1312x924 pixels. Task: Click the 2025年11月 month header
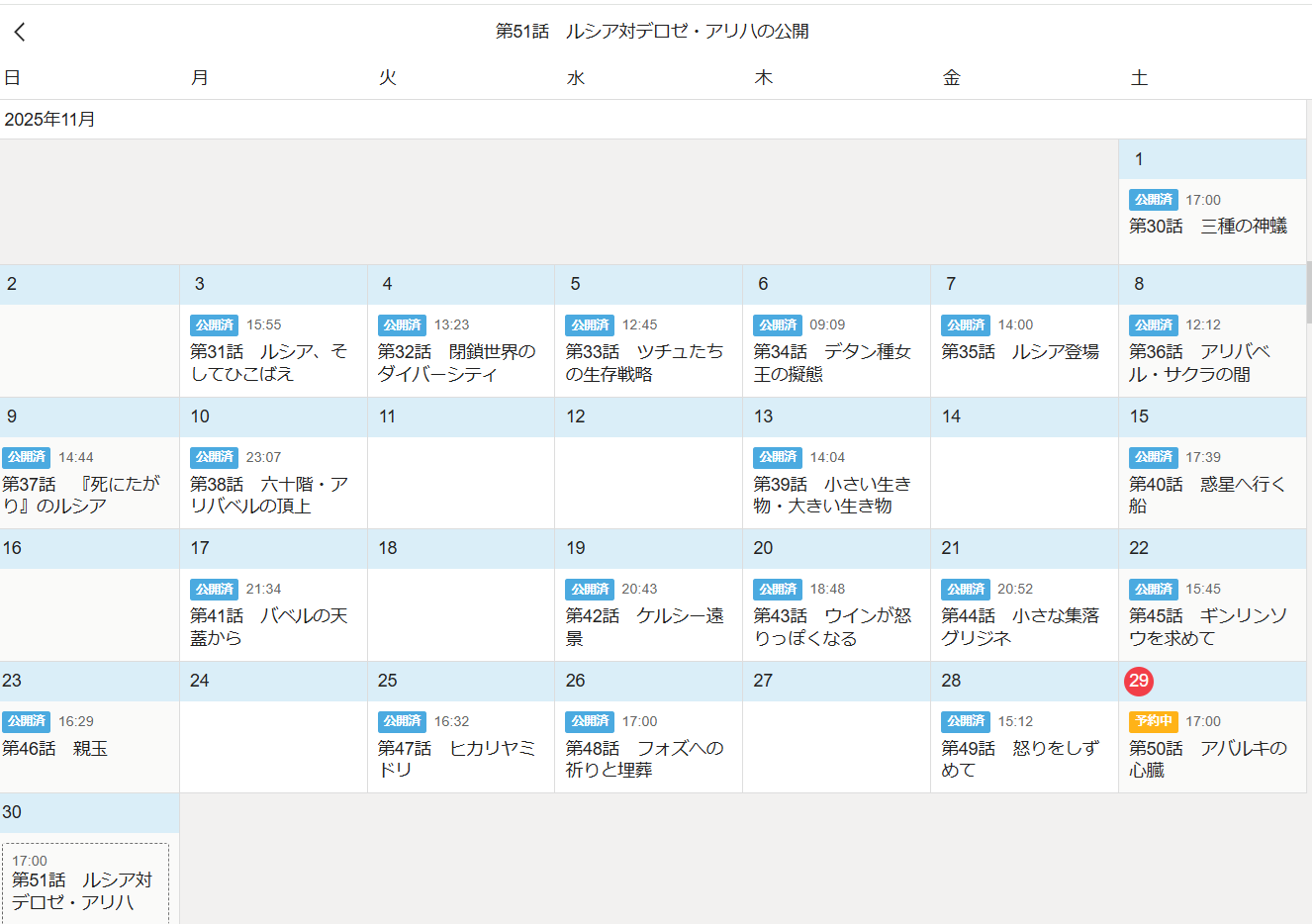pyautogui.click(x=50, y=120)
